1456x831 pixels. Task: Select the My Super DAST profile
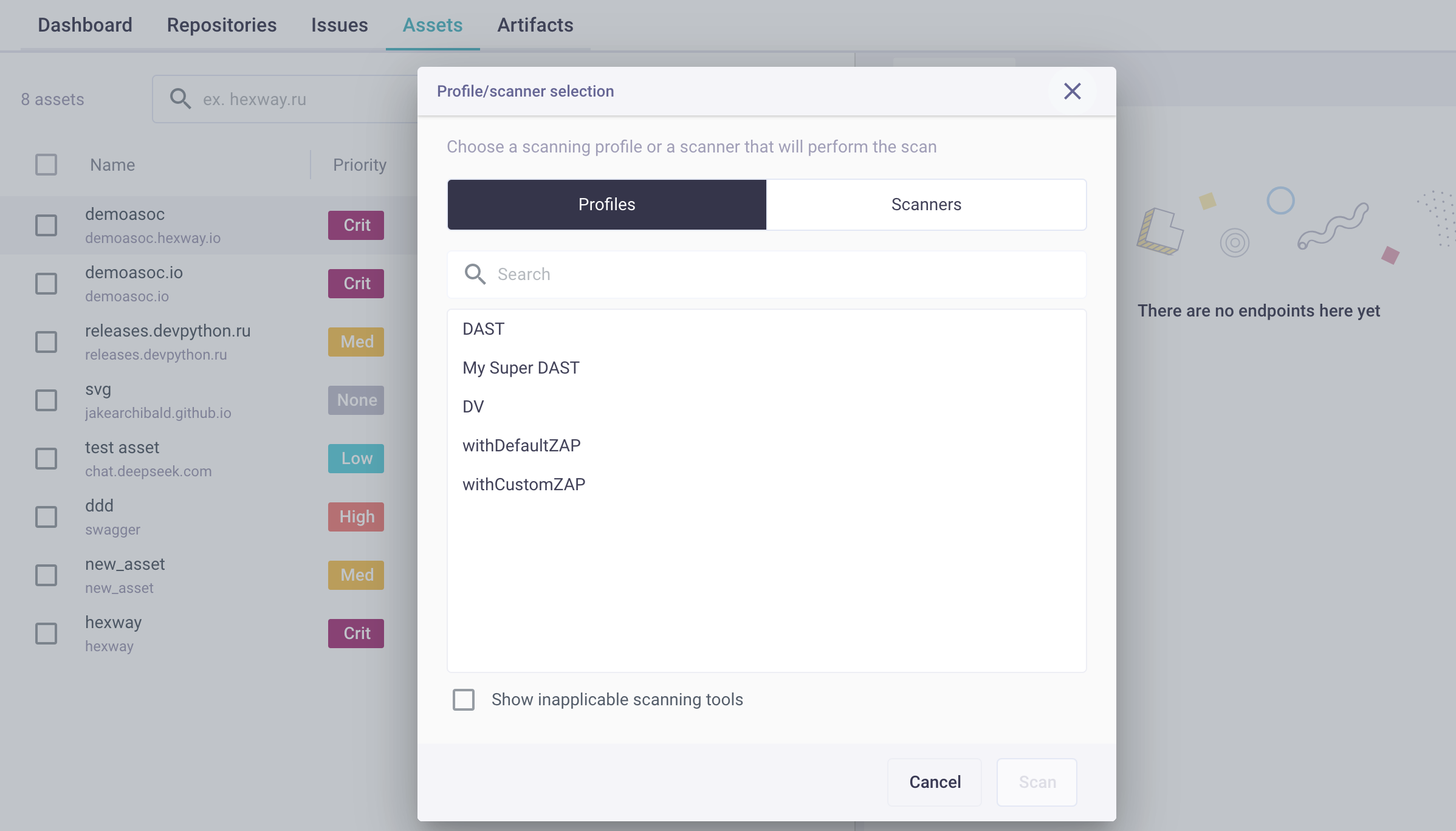[x=521, y=368]
